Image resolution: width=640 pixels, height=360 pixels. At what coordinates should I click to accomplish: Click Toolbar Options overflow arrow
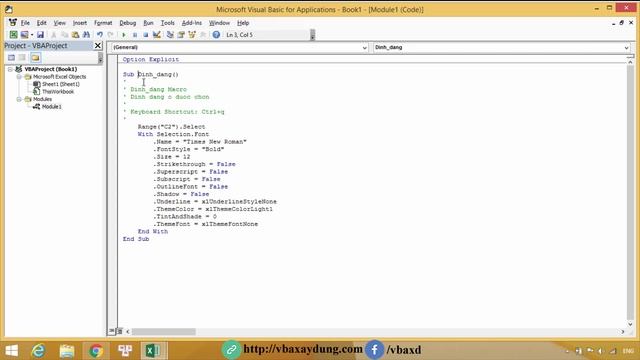point(313,35)
